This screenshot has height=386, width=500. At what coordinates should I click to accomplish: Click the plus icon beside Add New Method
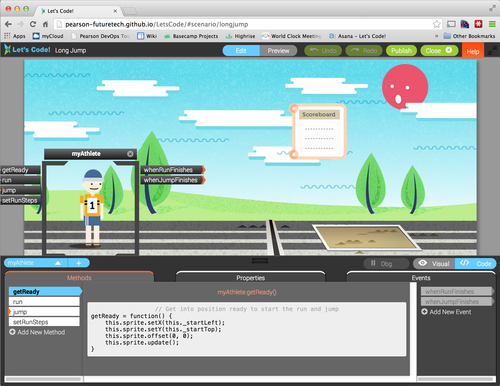click(12, 332)
